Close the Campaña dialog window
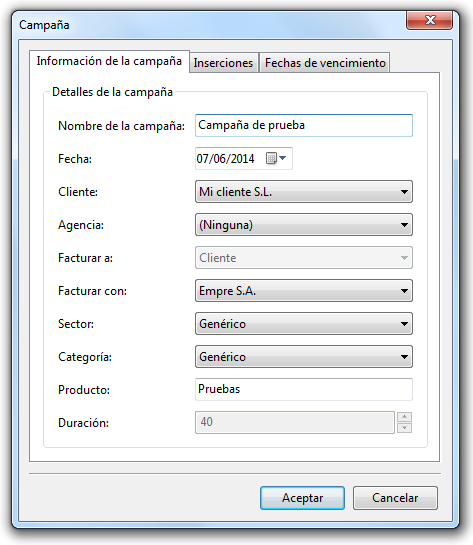 point(430,20)
